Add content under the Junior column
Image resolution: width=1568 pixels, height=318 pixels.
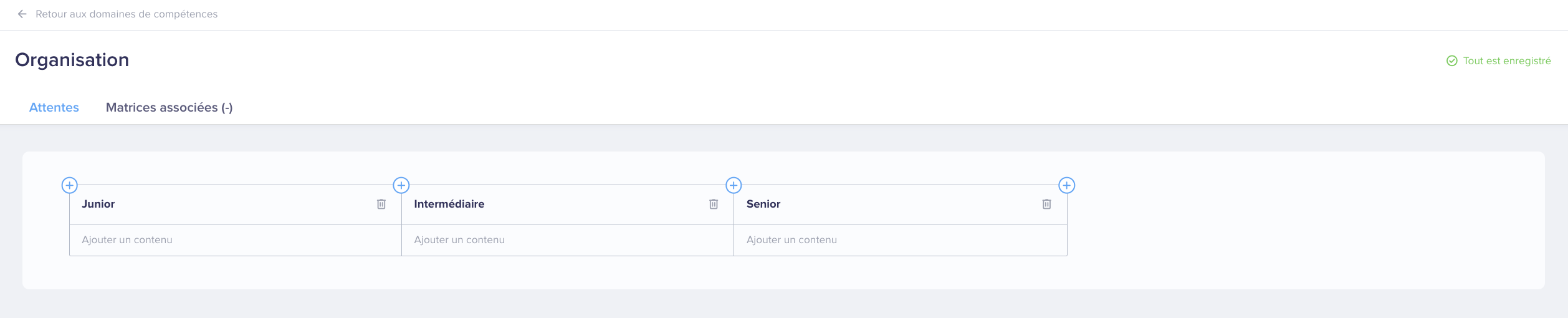[236, 240]
